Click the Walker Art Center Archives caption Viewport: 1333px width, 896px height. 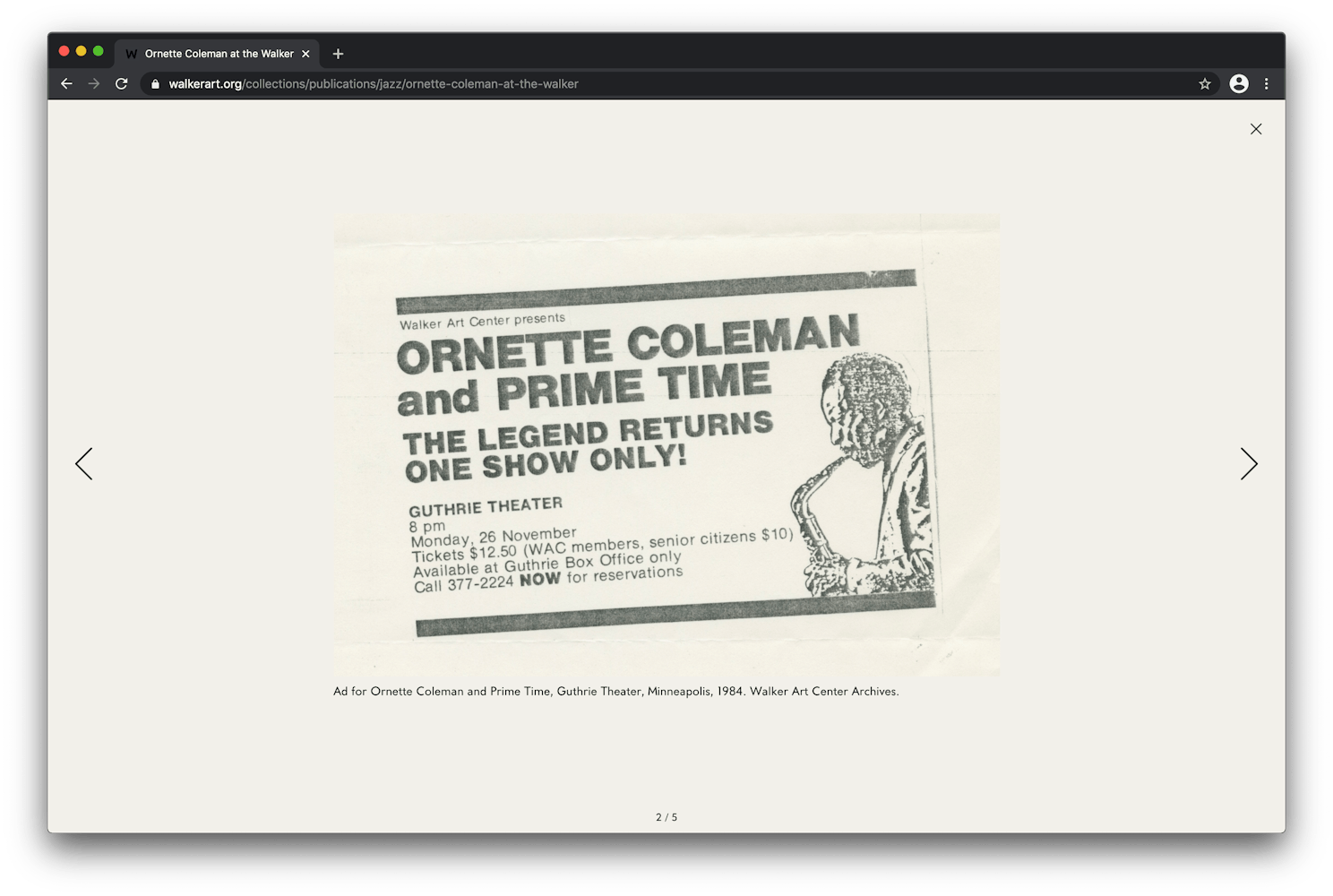coord(615,692)
